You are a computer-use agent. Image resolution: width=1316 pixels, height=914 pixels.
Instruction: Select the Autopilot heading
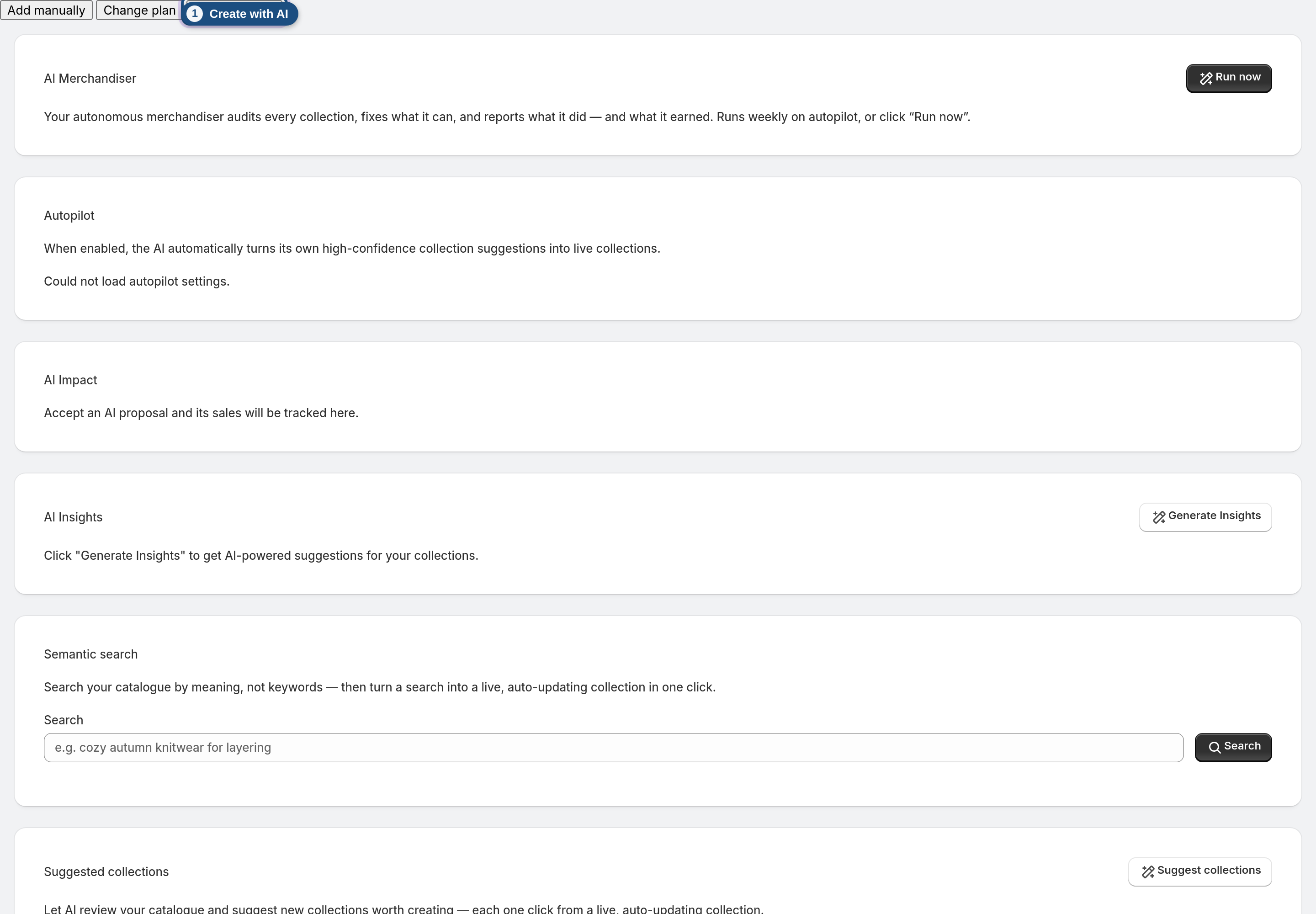[x=69, y=215]
